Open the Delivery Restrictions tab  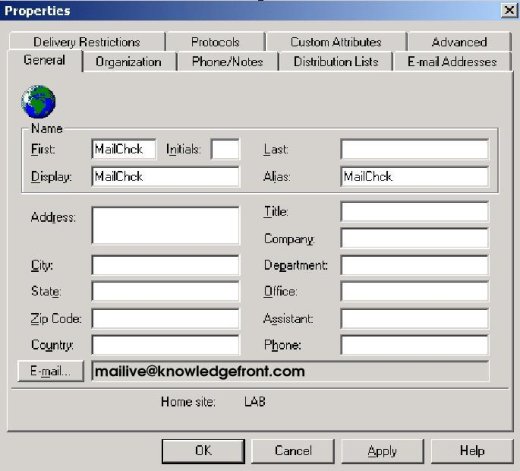(x=87, y=42)
